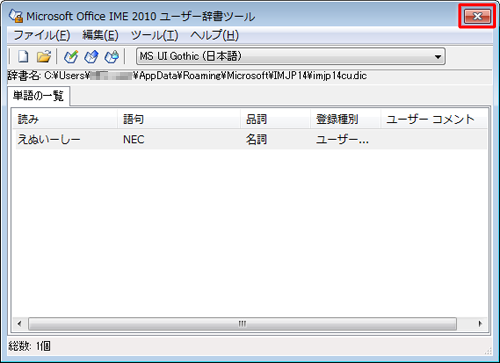
Task: Open the 編集(E) menu
Action: 100,35
